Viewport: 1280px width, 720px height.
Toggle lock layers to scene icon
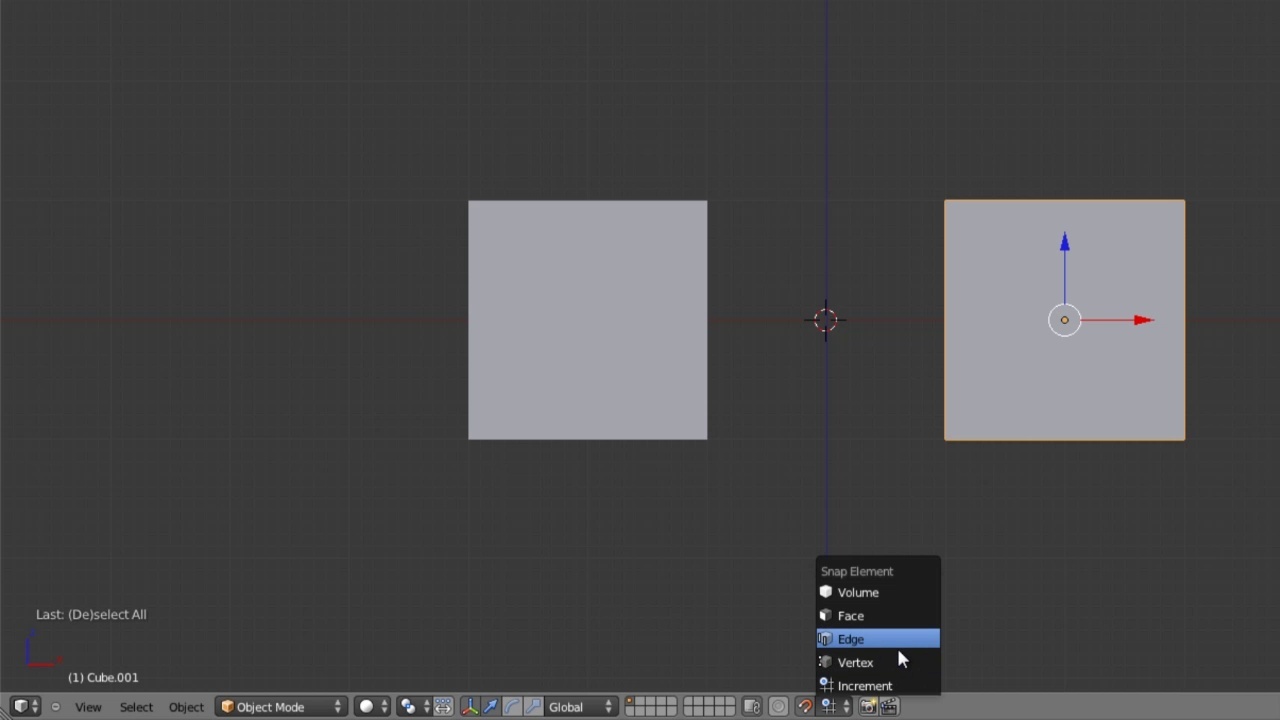pyautogui.click(x=752, y=707)
